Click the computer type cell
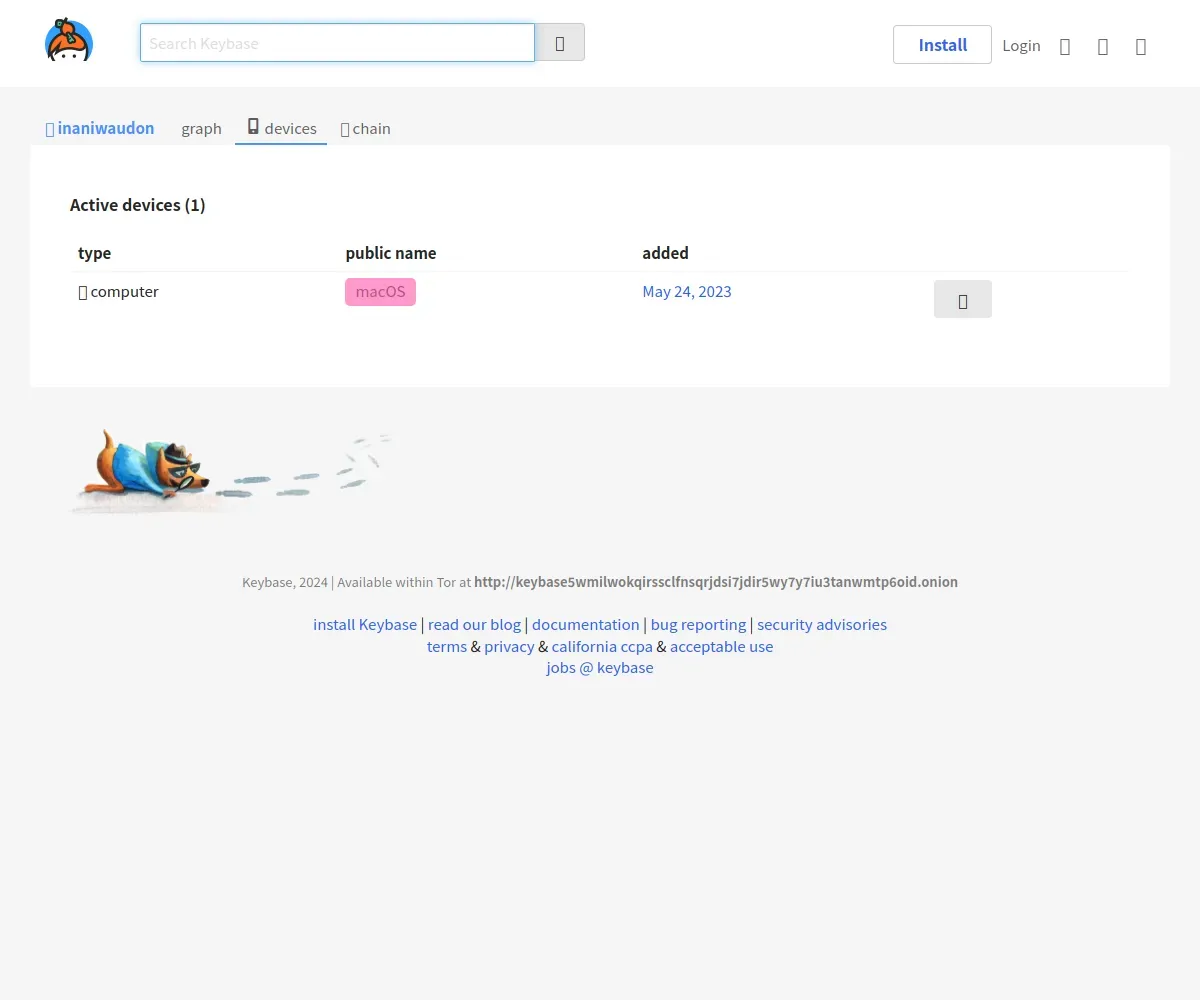This screenshot has width=1200, height=1000. click(x=119, y=292)
